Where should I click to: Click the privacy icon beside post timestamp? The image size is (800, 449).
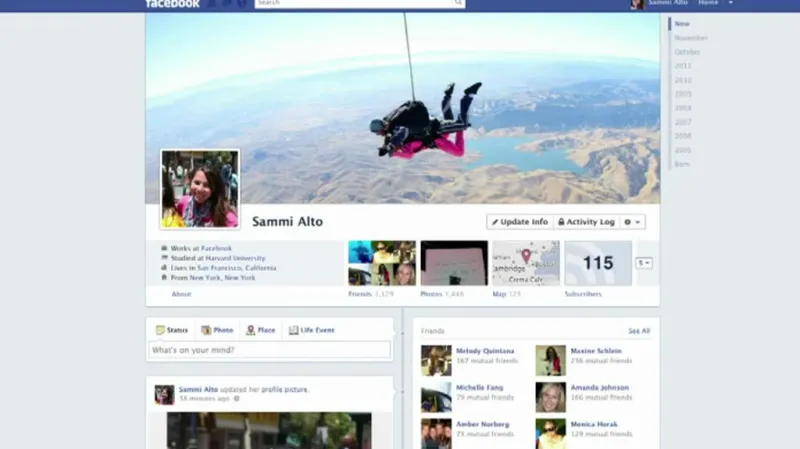[236, 398]
